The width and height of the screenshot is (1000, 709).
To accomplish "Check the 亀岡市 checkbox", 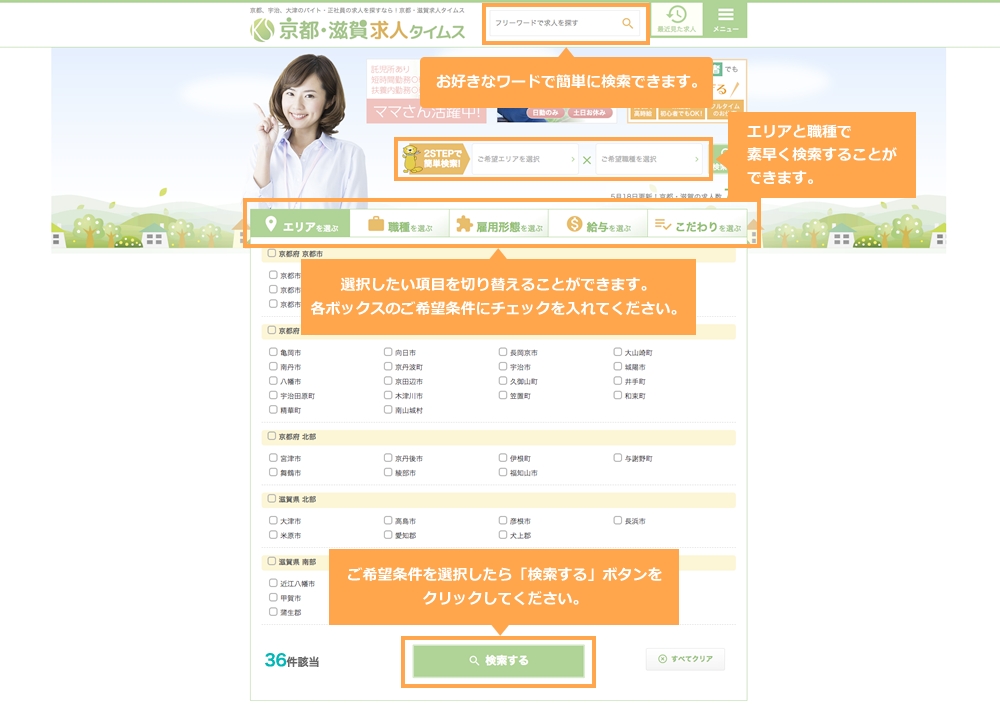I will [273, 353].
